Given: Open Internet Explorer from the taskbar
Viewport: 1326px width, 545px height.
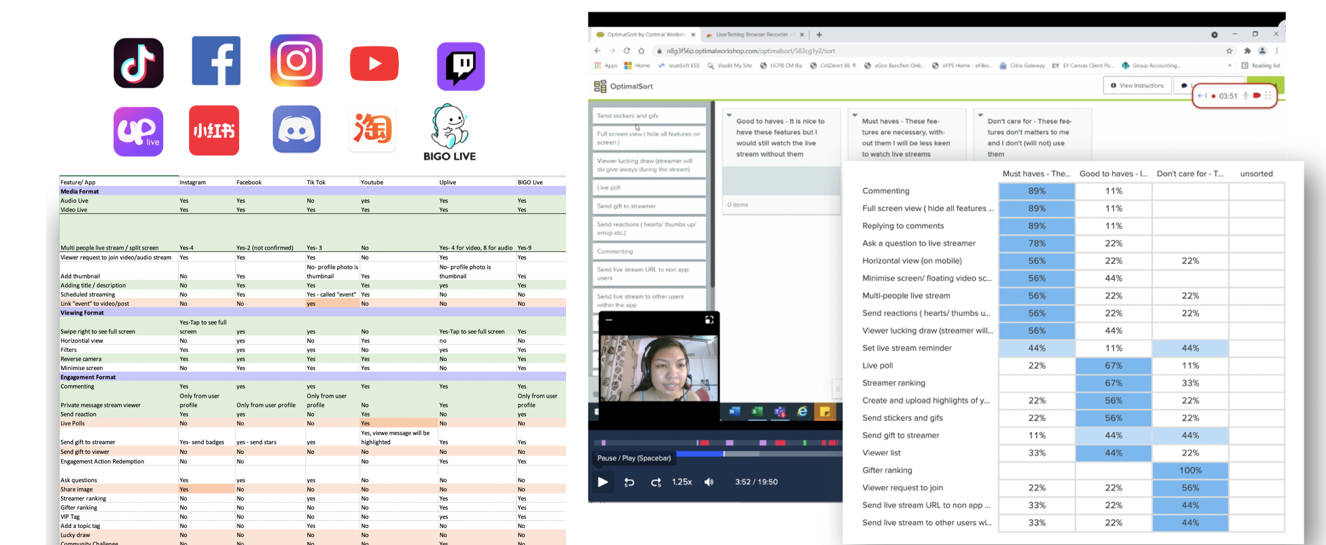Looking at the screenshot, I should (x=802, y=412).
